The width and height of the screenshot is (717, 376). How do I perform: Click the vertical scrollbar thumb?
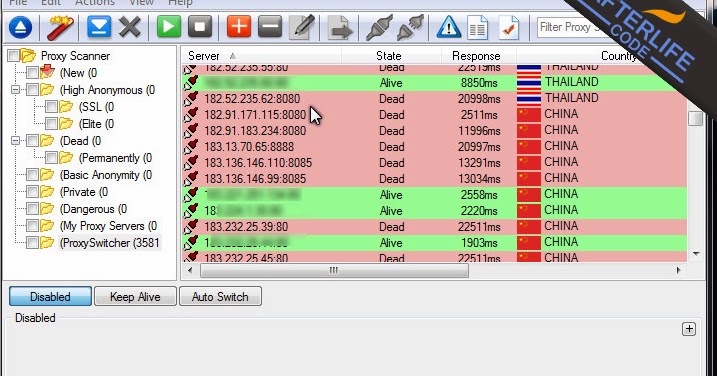tap(696, 118)
